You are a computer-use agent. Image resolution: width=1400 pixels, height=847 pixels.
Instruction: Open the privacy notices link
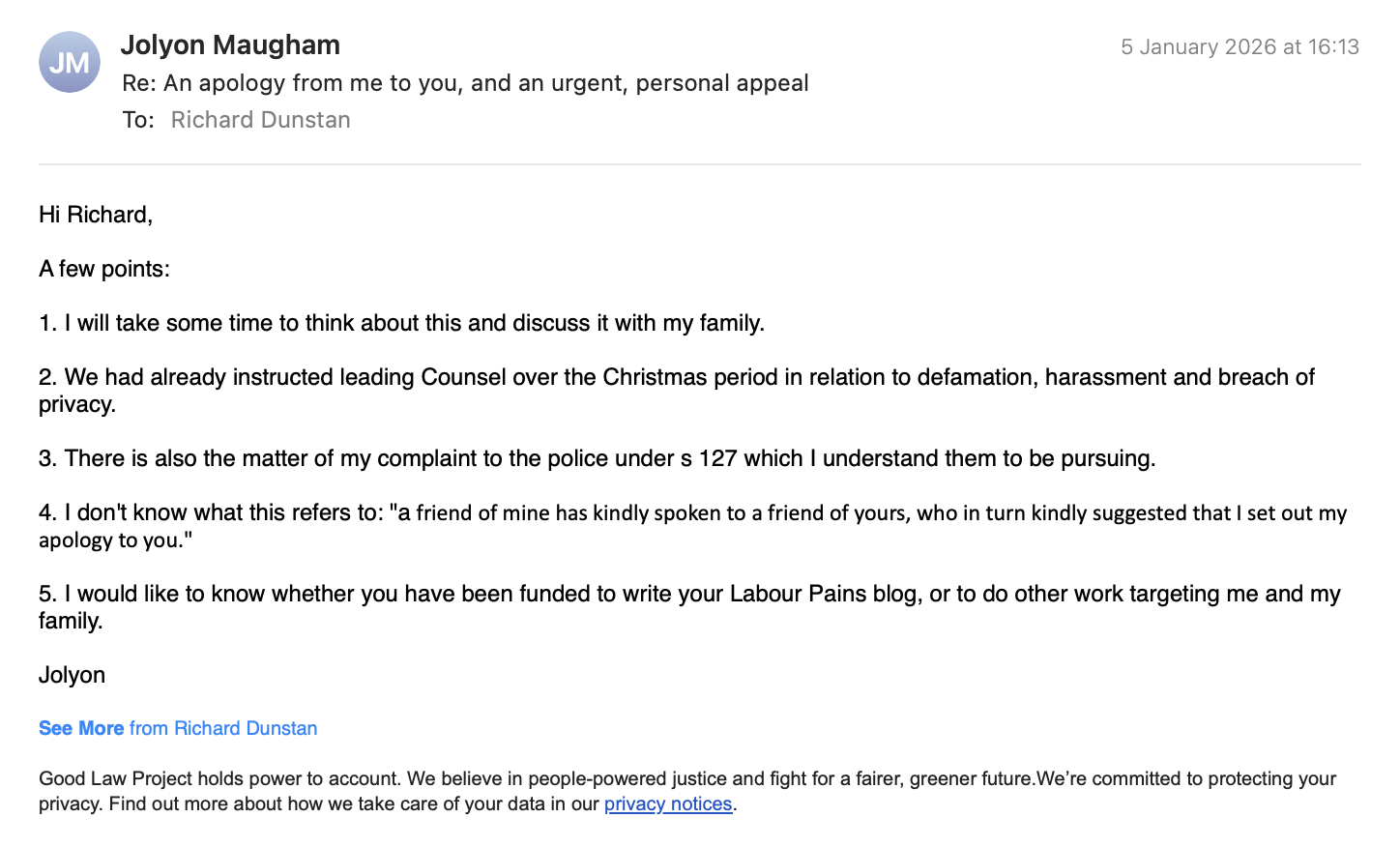pos(668,803)
